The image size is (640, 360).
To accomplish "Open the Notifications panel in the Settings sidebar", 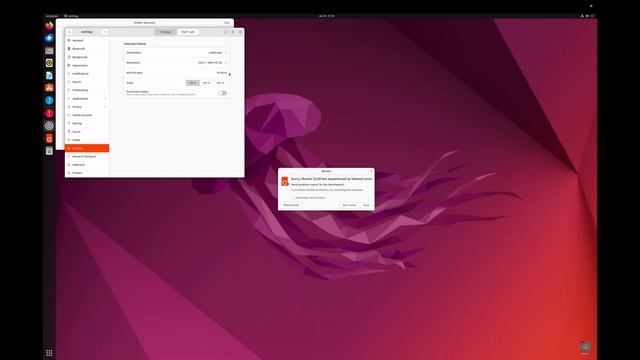I will pos(87,73).
